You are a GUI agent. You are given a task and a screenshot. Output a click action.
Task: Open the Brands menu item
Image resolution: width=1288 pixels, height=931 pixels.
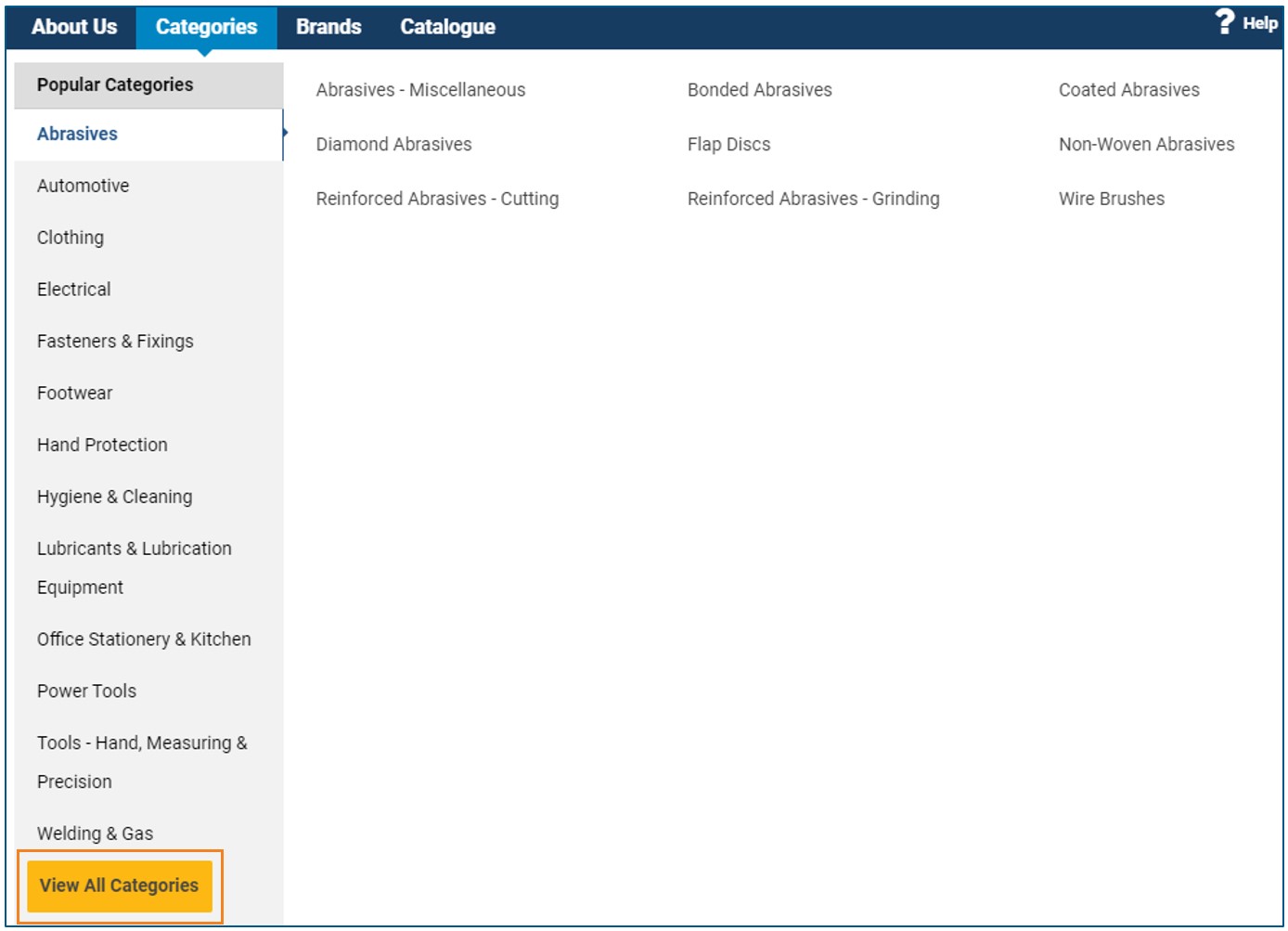click(x=328, y=27)
